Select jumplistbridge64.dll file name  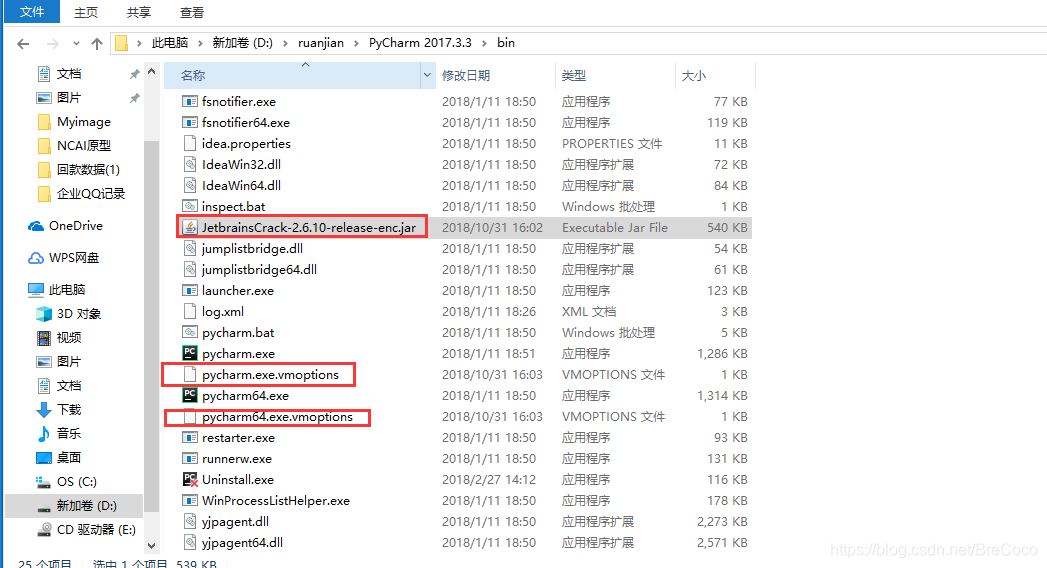point(259,270)
